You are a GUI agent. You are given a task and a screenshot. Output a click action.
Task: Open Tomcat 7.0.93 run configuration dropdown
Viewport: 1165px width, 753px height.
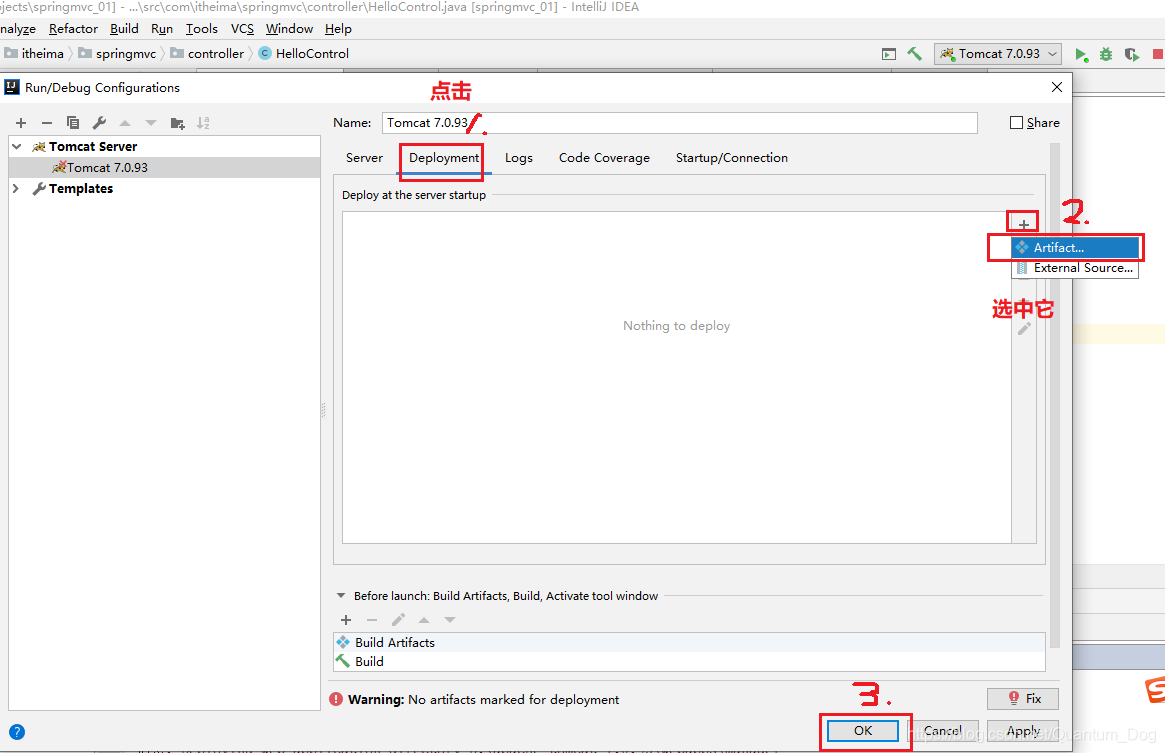pos(998,54)
